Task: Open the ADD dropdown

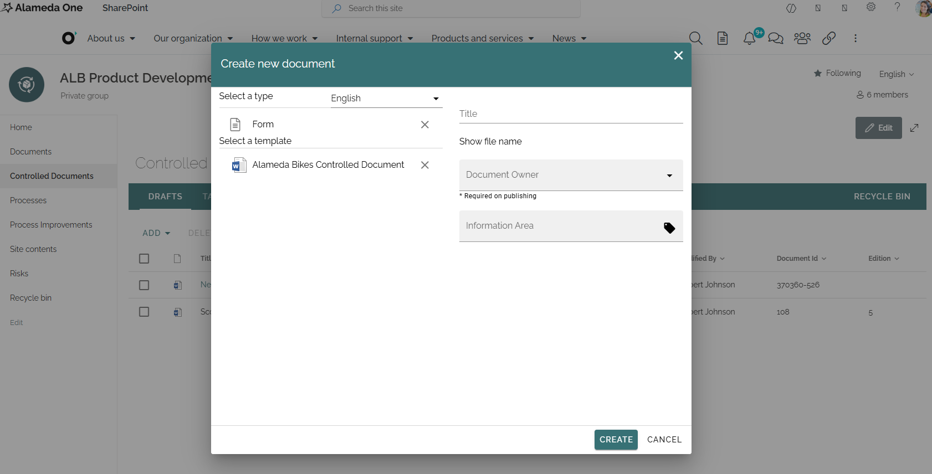Action: pos(156,233)
